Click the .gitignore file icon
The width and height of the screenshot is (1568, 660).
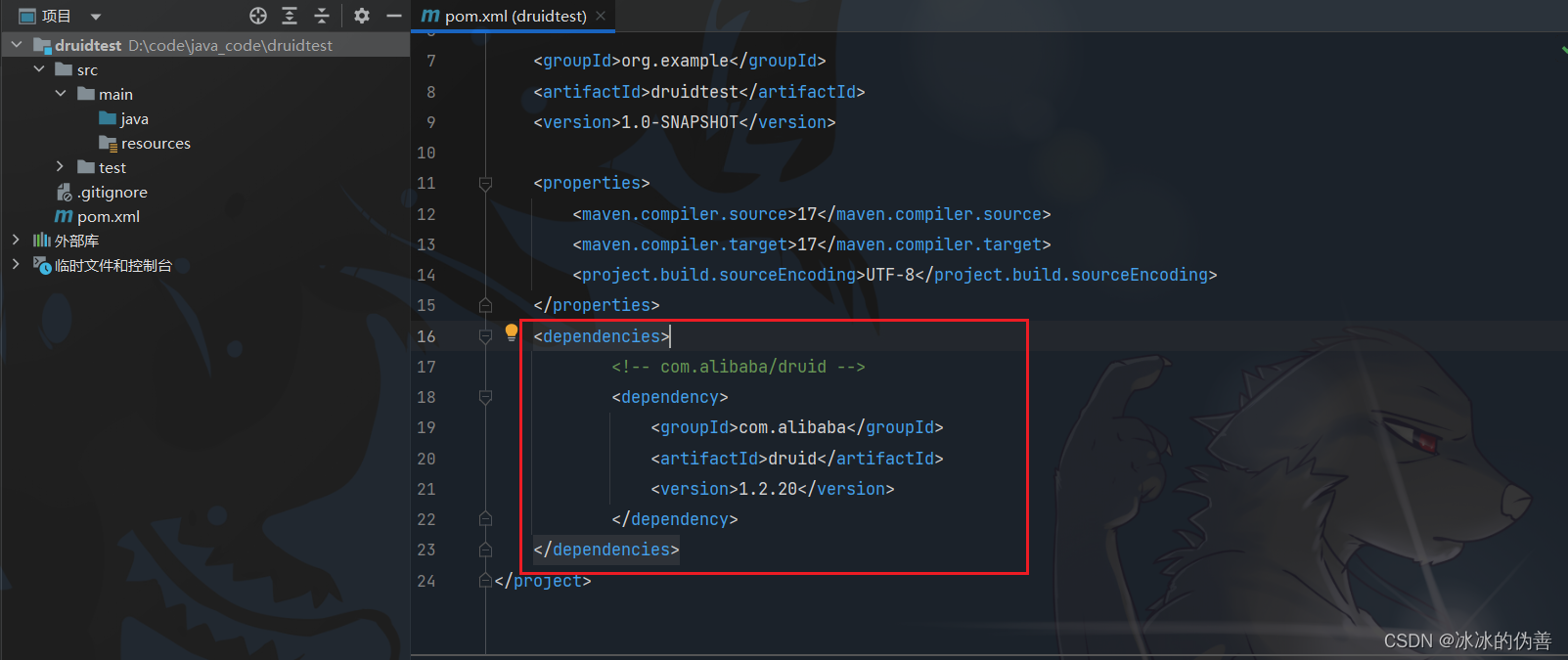click(x=65, y=192)
